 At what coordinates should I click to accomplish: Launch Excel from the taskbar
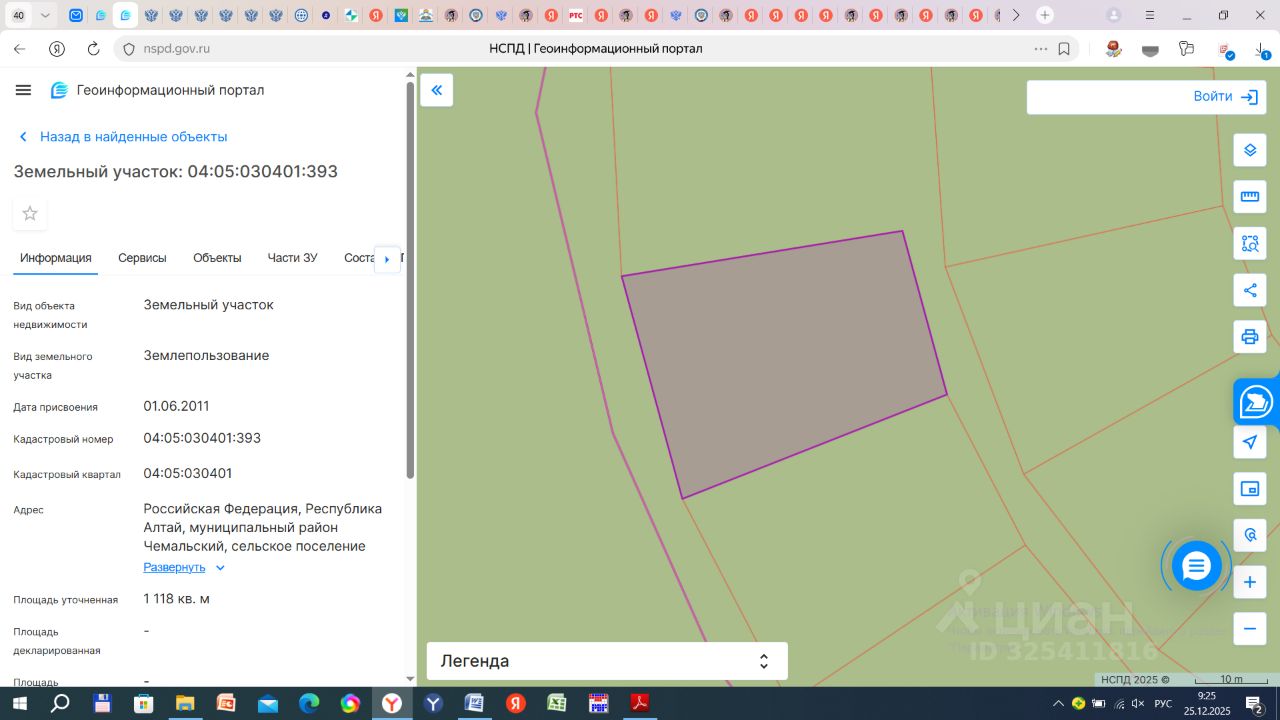(x=557, y=703)
